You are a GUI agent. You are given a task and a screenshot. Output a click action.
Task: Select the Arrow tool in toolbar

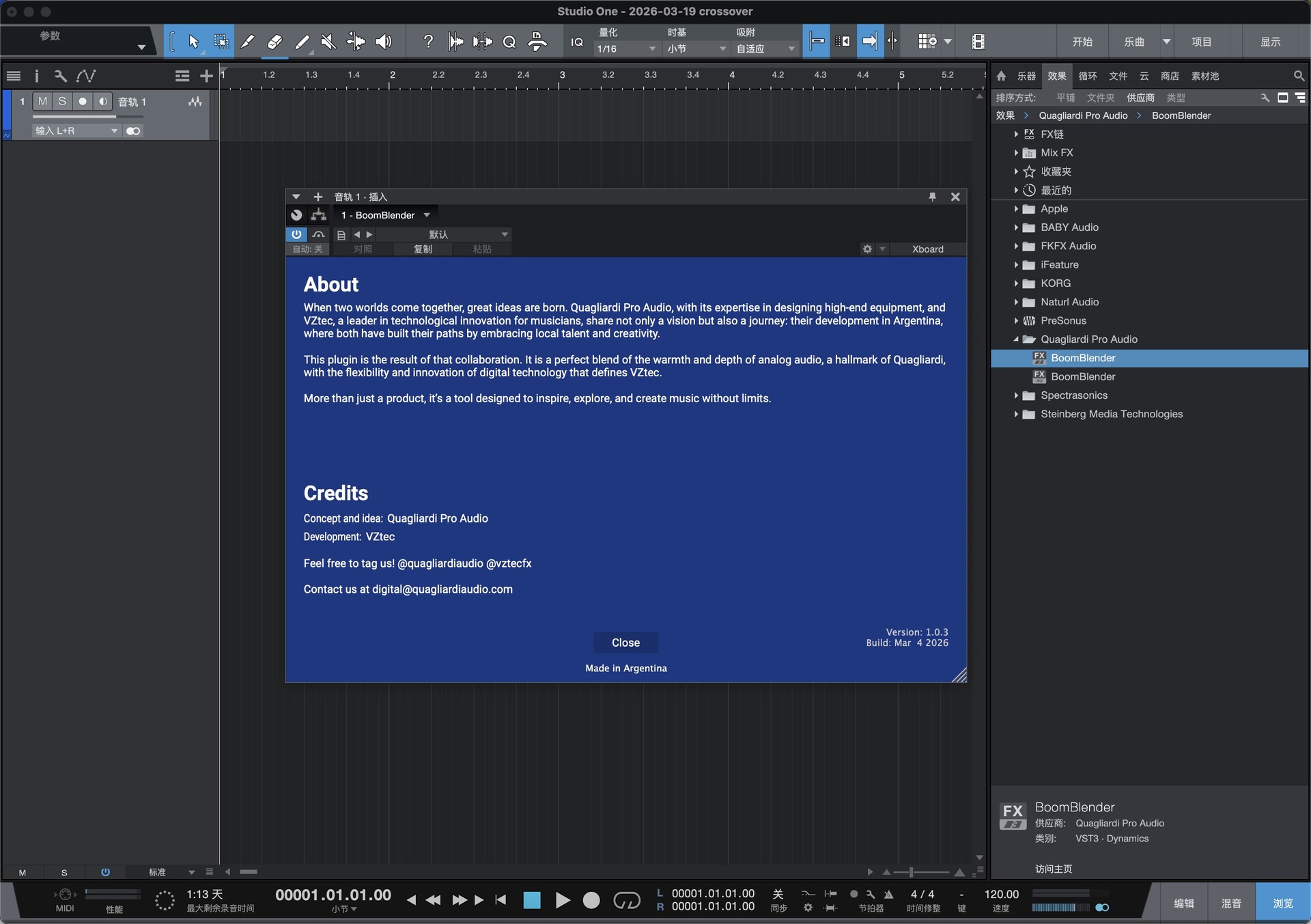click(193, 42)
